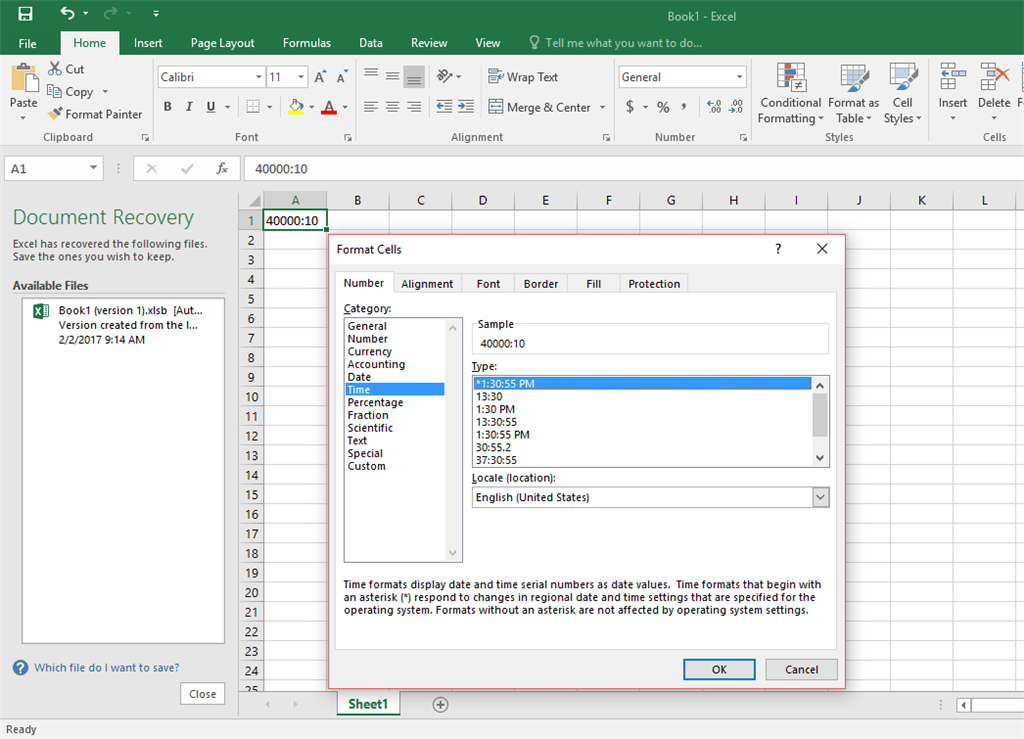
Task: Select the Format Painter brush
Action: coord(56,114)
